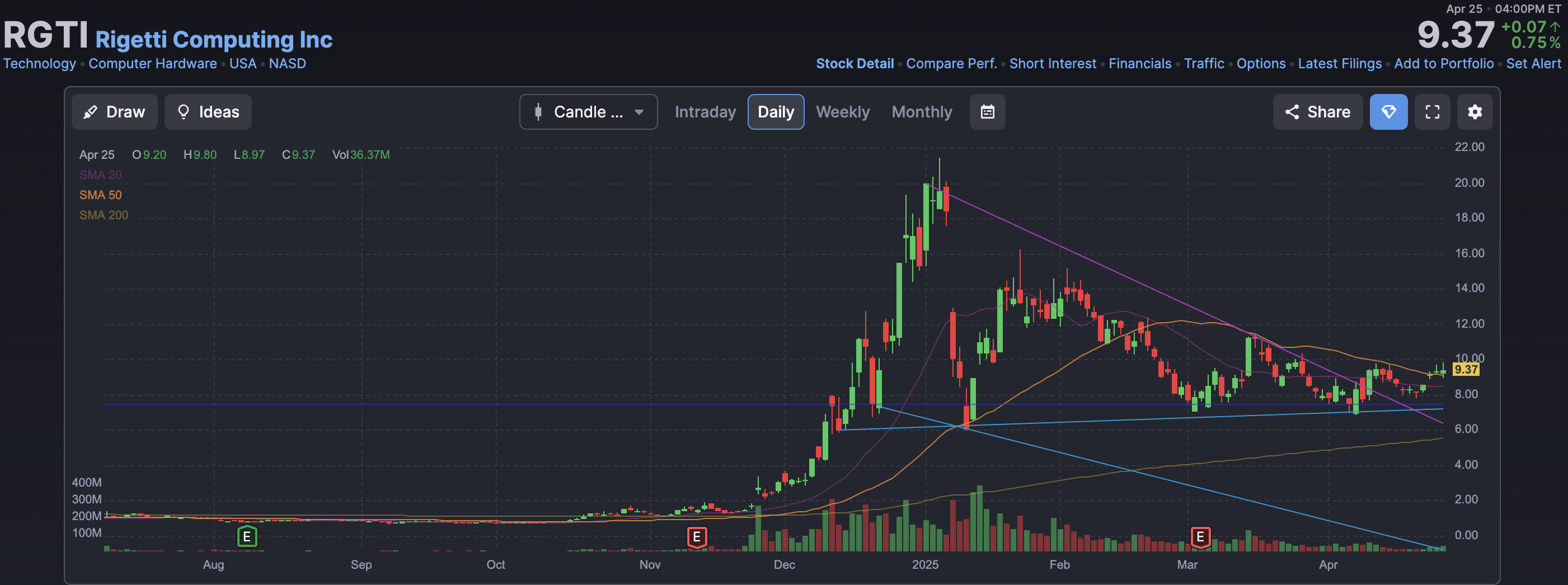
Task: Click the large 9.37 last price
Action: point(1456,35)
